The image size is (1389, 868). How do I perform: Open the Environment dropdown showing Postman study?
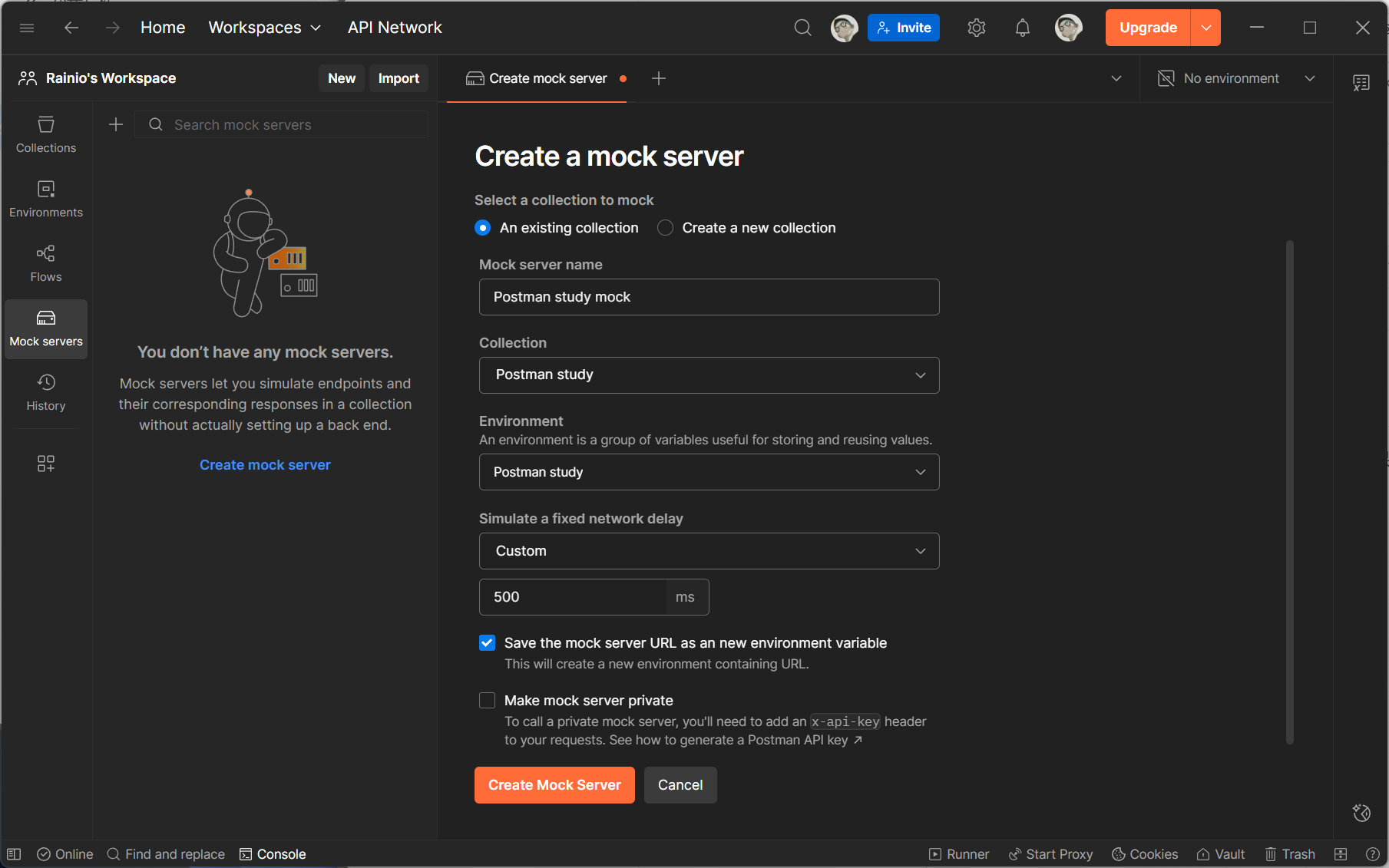tap(709, 472)
